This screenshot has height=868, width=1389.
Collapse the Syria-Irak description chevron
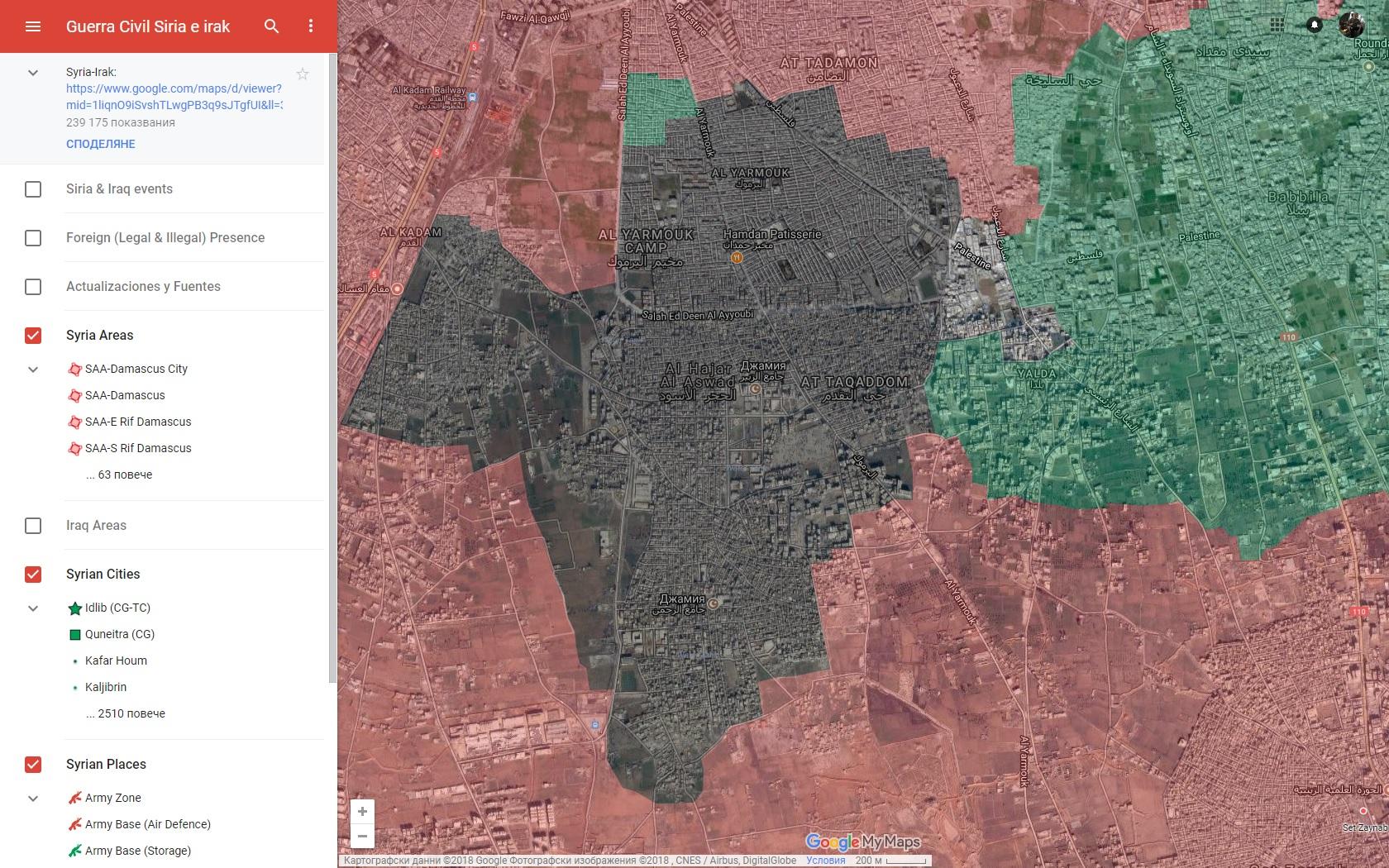coord(33,73)
